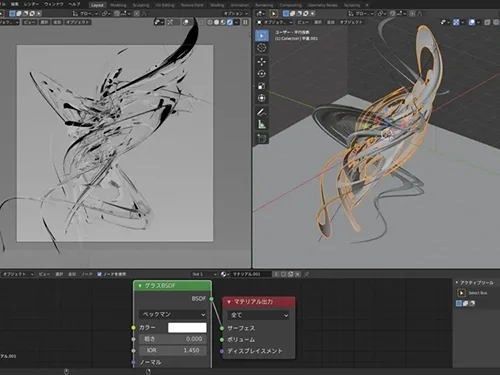Choose the set-selection mode icon in right viewport header

coord(286,14)
